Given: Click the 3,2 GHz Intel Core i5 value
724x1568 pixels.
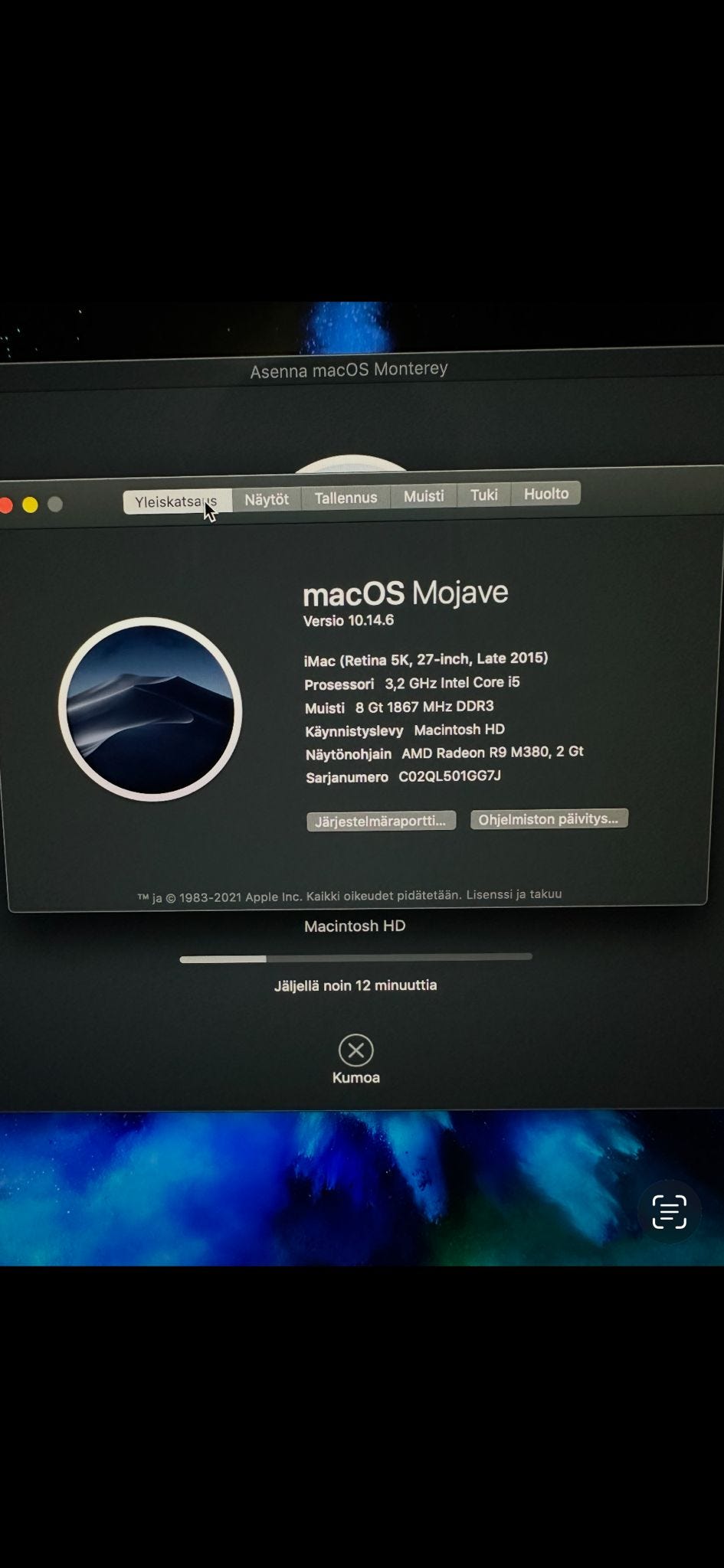Looking at the screenshot, I should click(452, 682).
